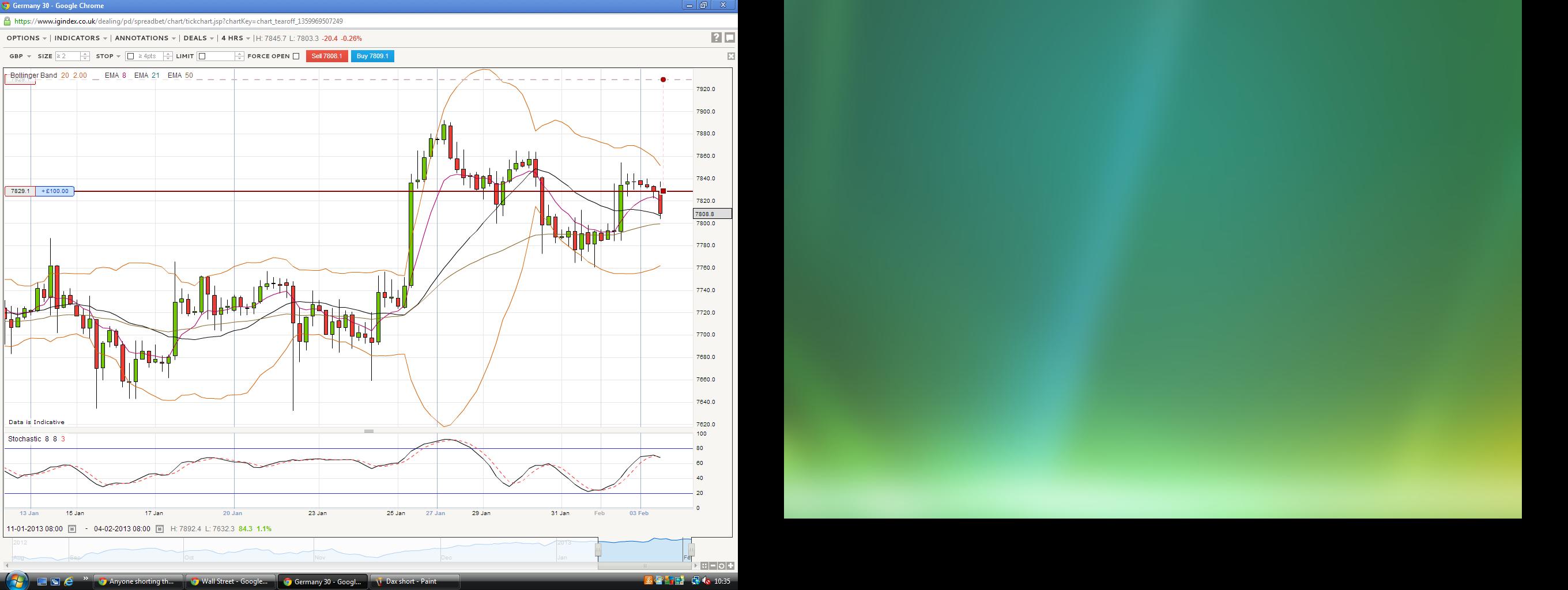
Task: Click the EMA 8 indicator label
Action: point(116,75)
